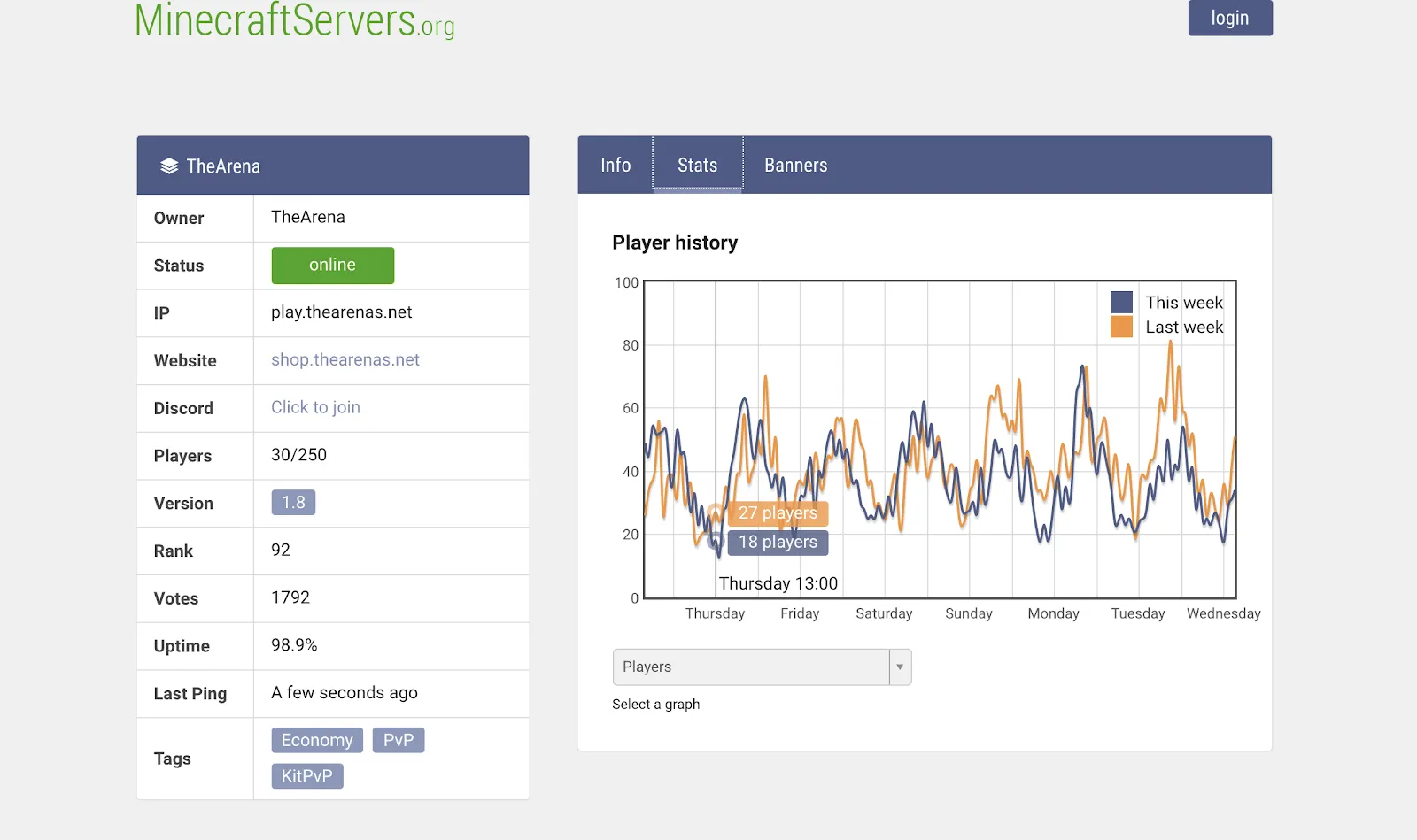Click the 'This week' legend label
The width and height of the screenshot is (1417, 840).
point(1184,303)
